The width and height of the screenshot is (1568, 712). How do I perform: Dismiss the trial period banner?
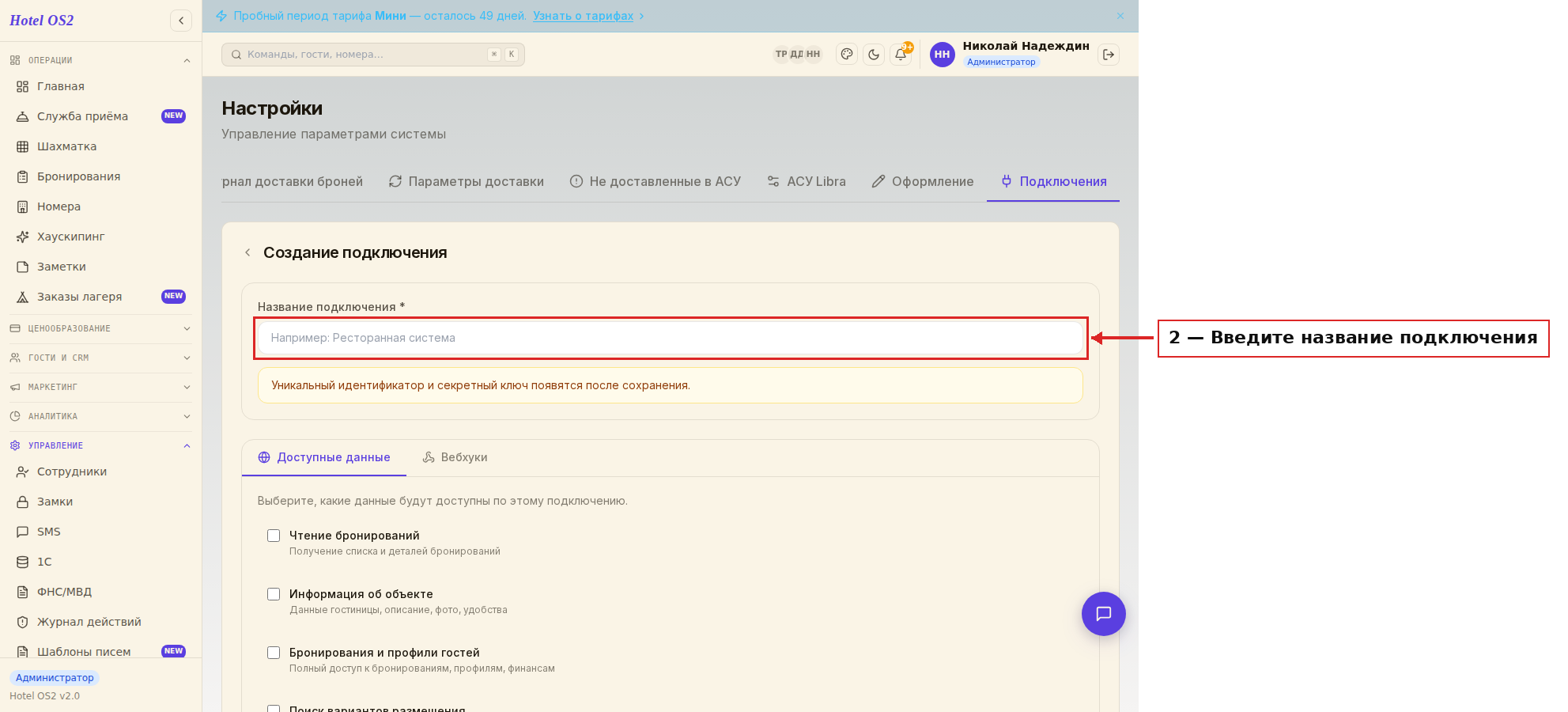(x=1120, y=16)
